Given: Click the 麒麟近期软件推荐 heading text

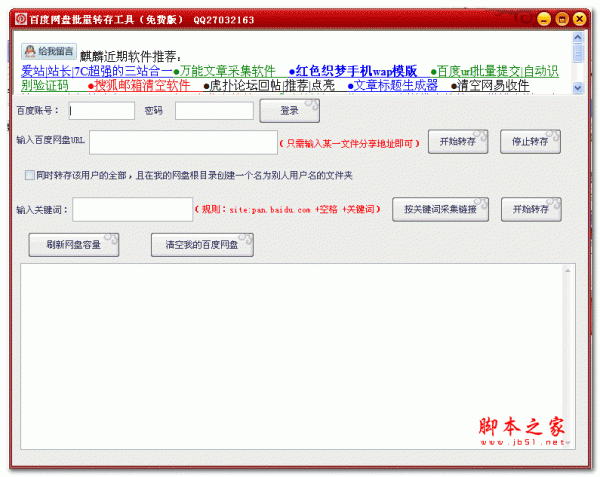Looking at the screenshot, I should pyautogui.click(x=130, y=57).
